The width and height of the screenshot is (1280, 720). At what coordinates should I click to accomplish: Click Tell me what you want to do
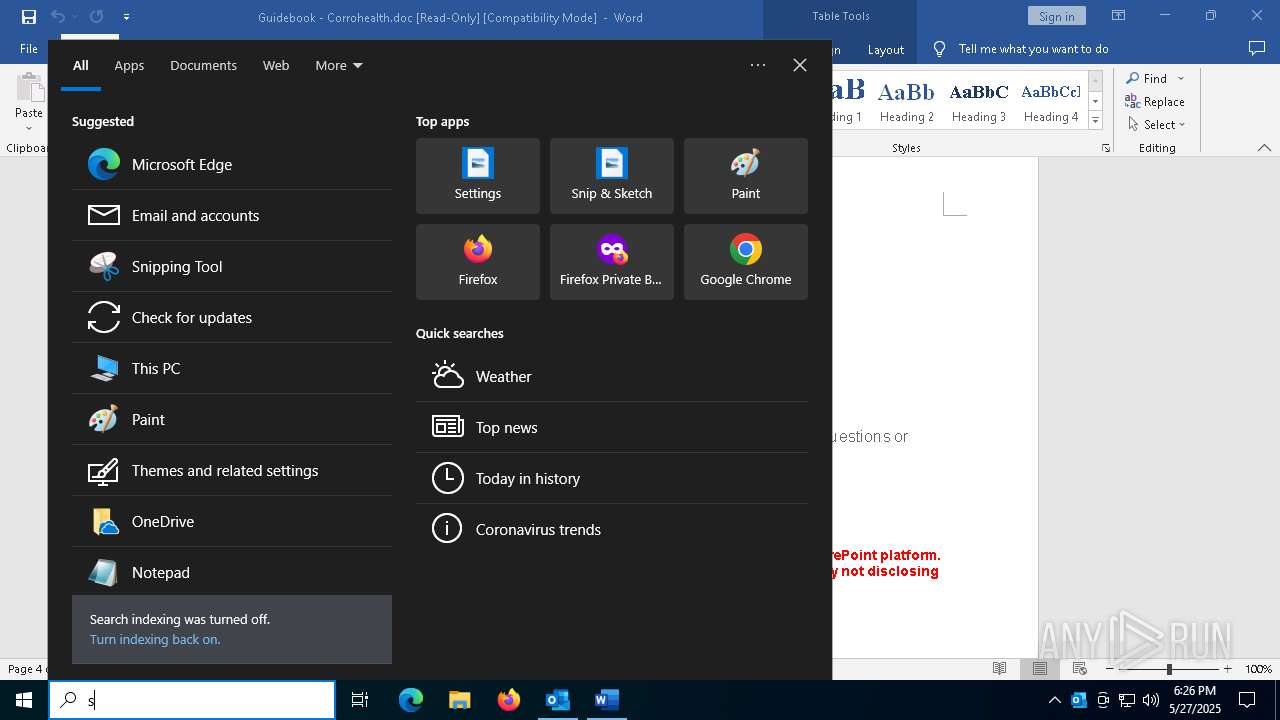coord(1033,48)
